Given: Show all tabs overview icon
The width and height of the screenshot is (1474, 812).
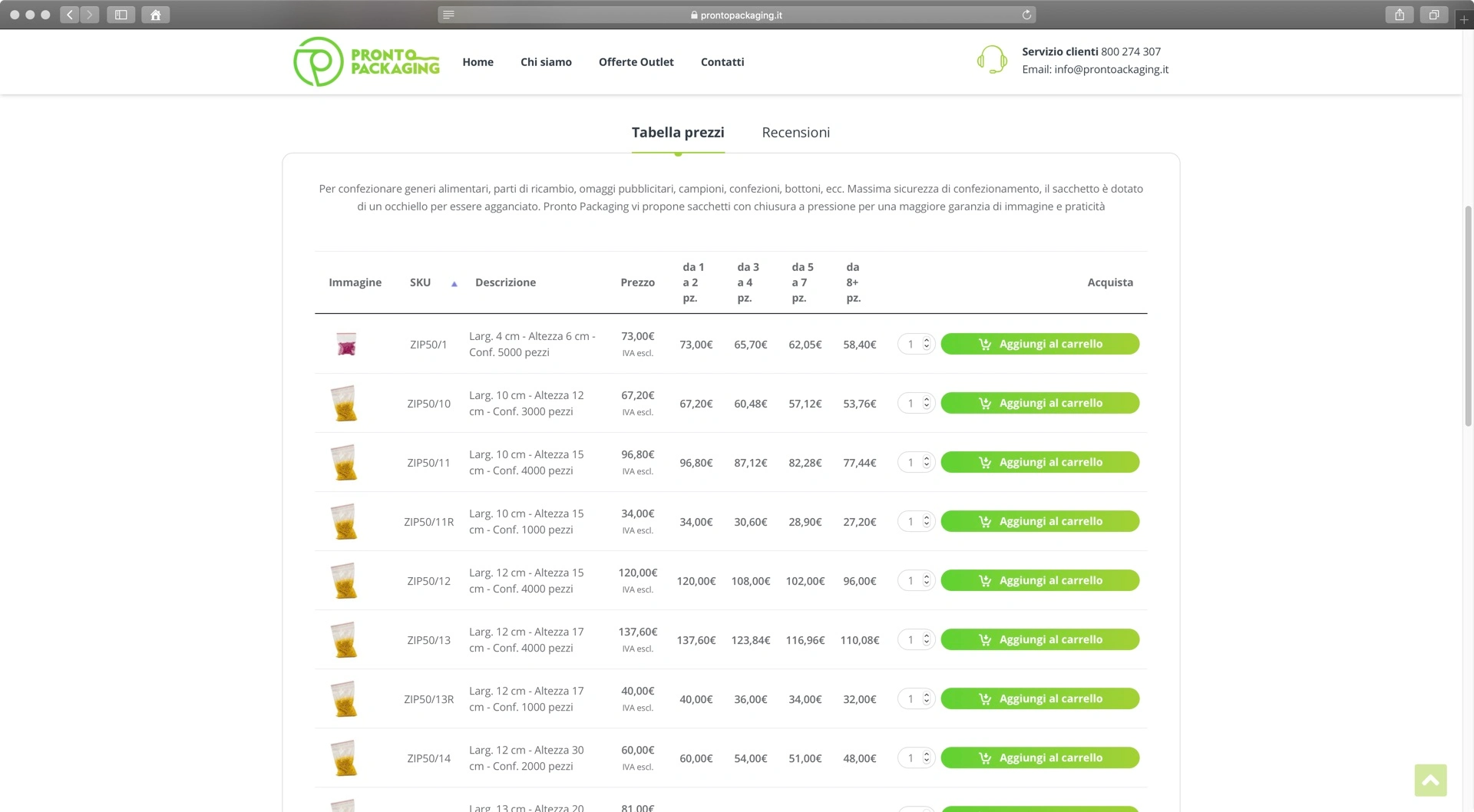Looking at the screenshot, I should pos(1433,15).
